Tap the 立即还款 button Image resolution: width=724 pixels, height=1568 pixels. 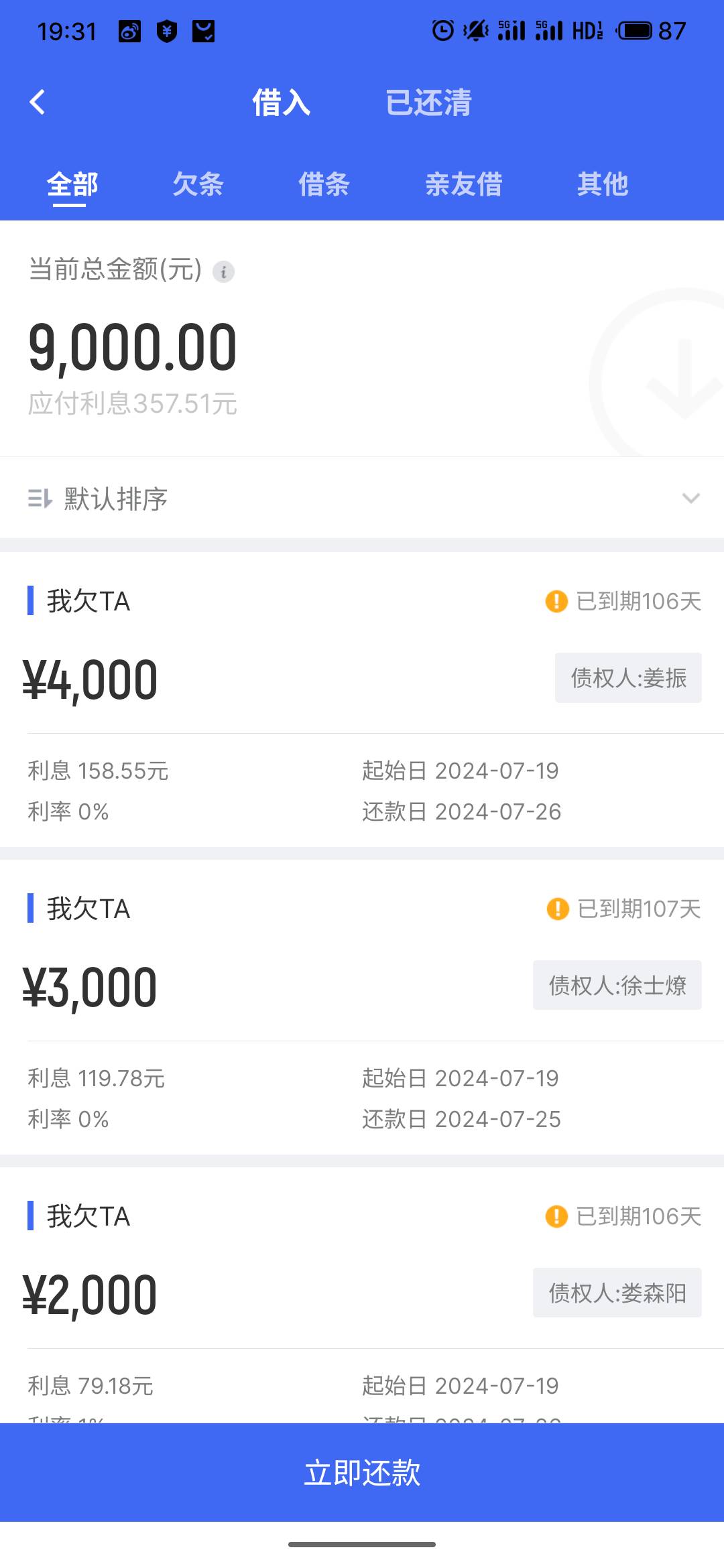pyautogui.click(x=362, y=1472)
